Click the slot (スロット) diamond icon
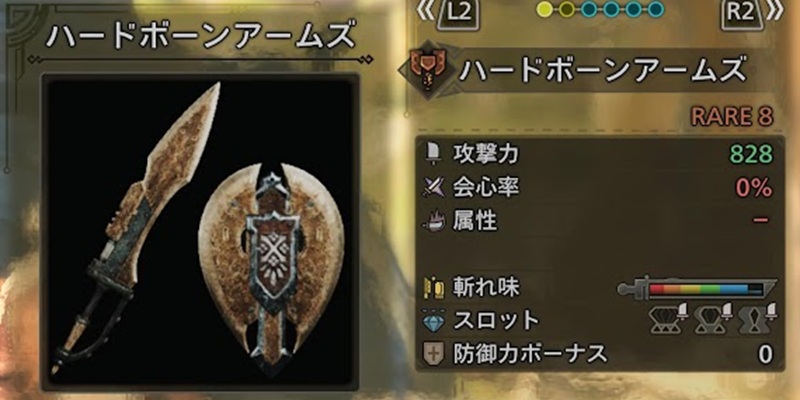The width and height of the screenshot is (800, 400). [434, 320]
